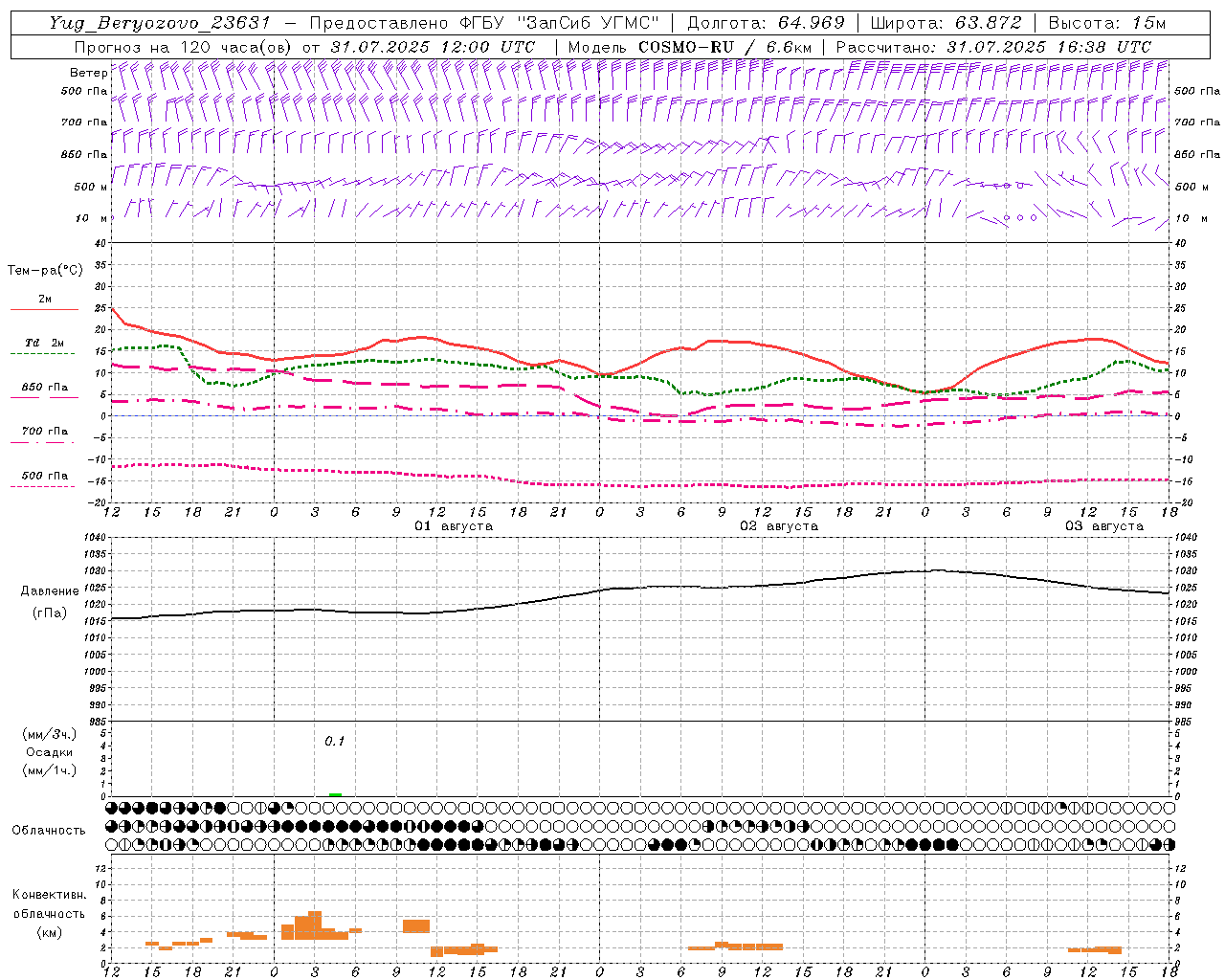Click the 700 гПа entry in temperature legend

45,431
